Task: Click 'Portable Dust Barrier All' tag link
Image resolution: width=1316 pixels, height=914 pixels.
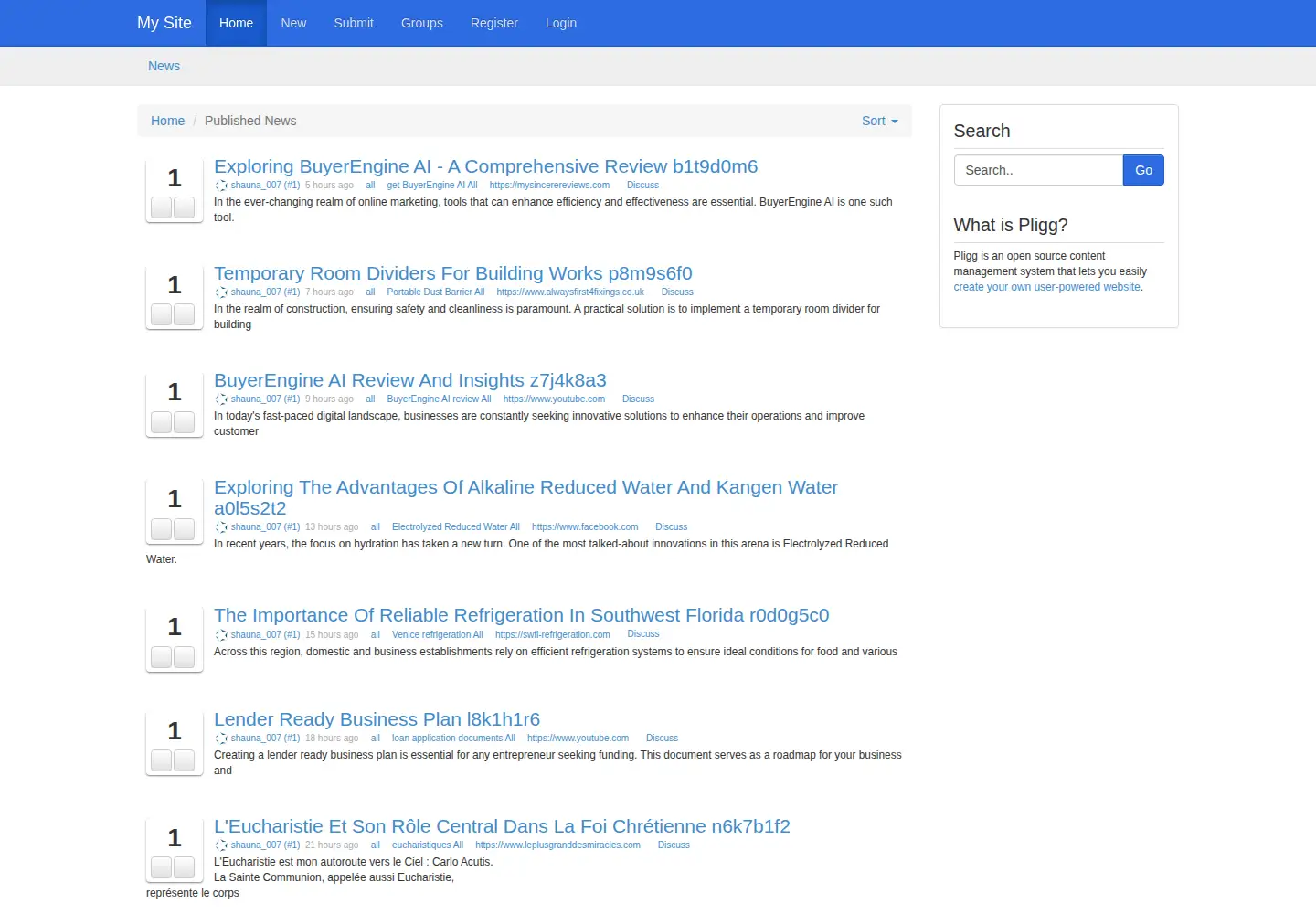Action: (436, 292)
